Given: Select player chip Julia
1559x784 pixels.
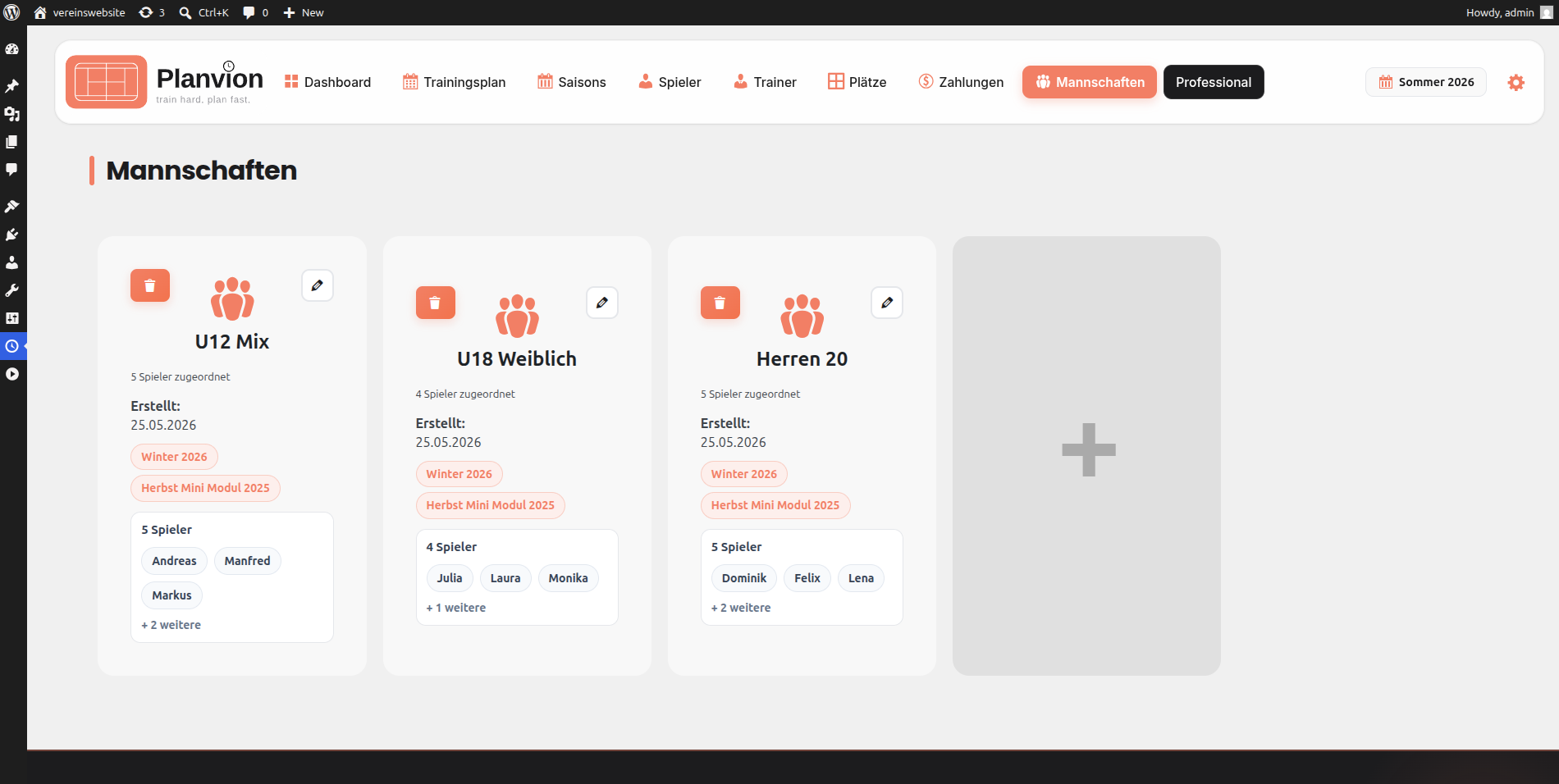Looking at the screenshot, I should 450,578.
